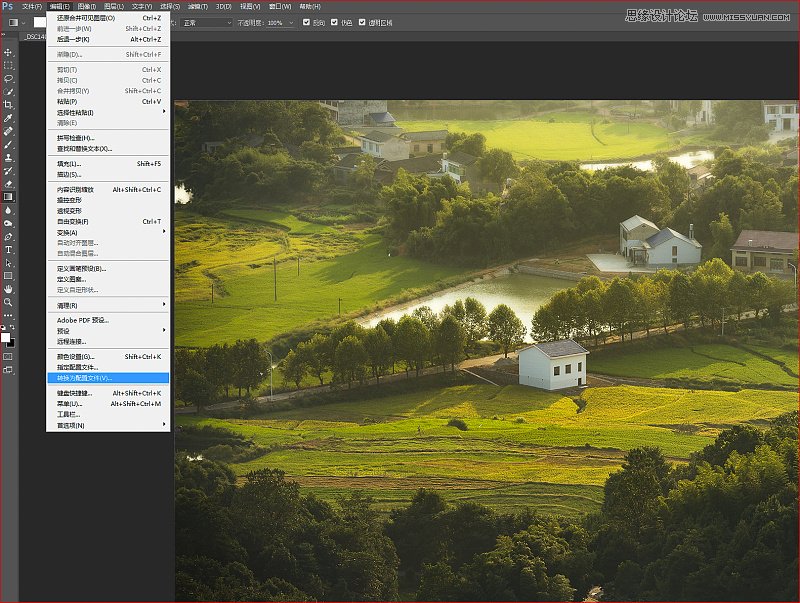Select the Rectangular Marquee tool
The height and width of the screenshot is (603, 800).
click(8, 65)
